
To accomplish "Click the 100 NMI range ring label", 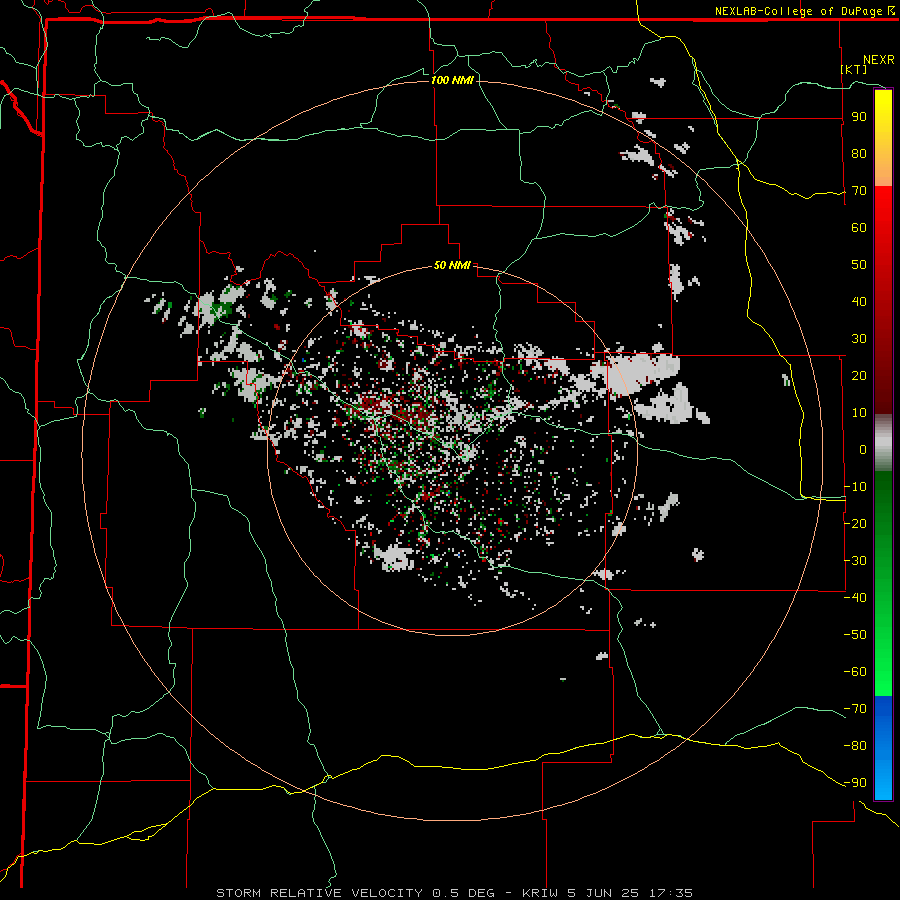I will pyautogui.click(x=452, y=80).
